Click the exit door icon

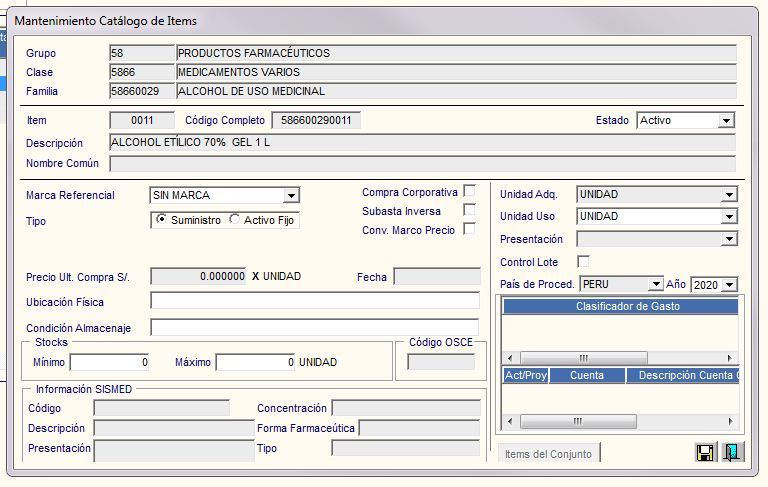[x=732, y=453]
